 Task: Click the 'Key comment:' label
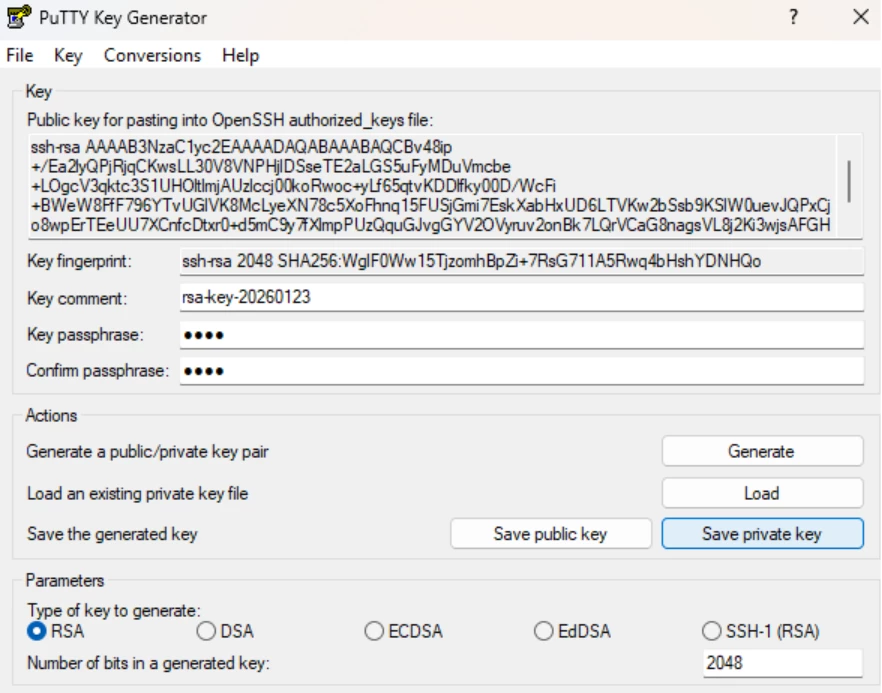[x=77, y=298]
